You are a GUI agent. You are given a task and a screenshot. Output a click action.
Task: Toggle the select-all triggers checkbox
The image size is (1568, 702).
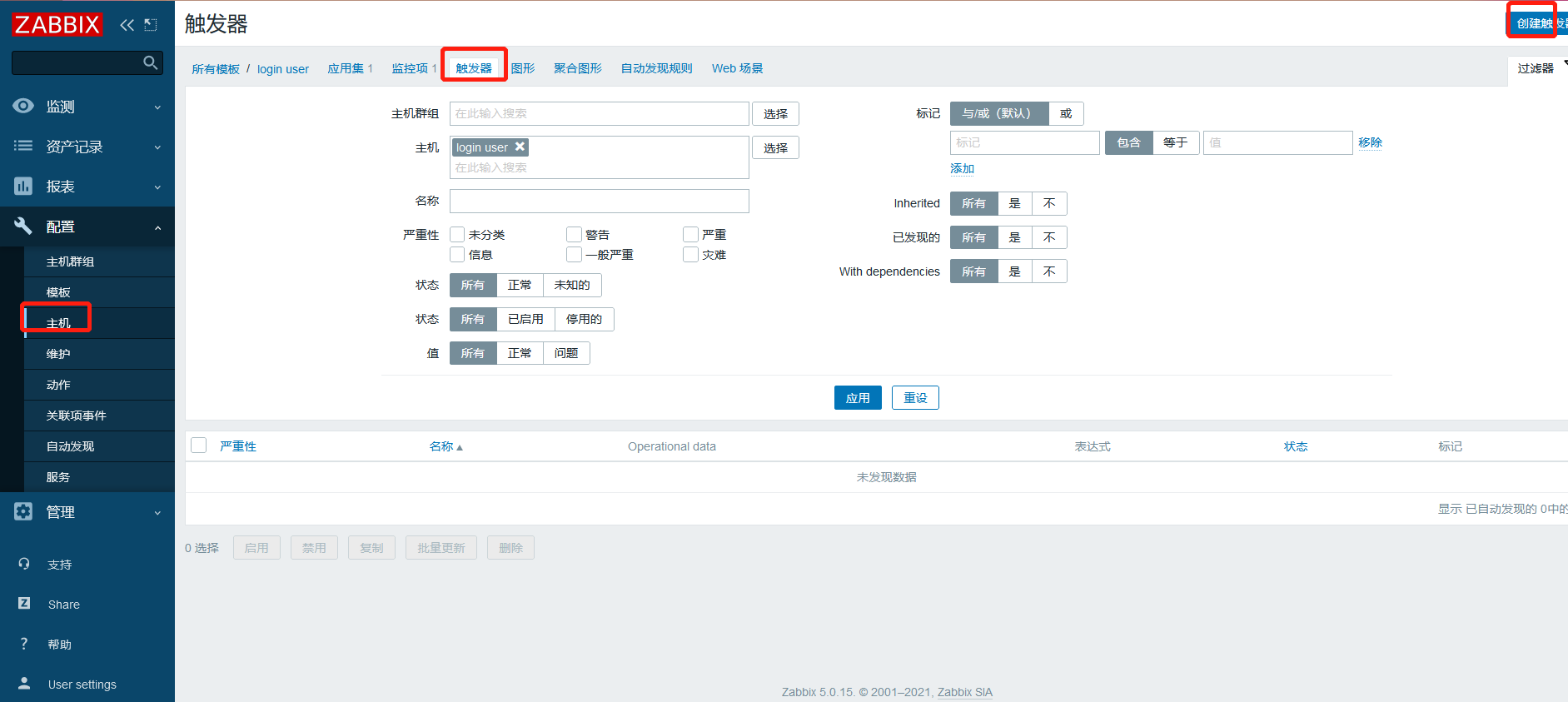pyautogui.click(x=199, y=446)
